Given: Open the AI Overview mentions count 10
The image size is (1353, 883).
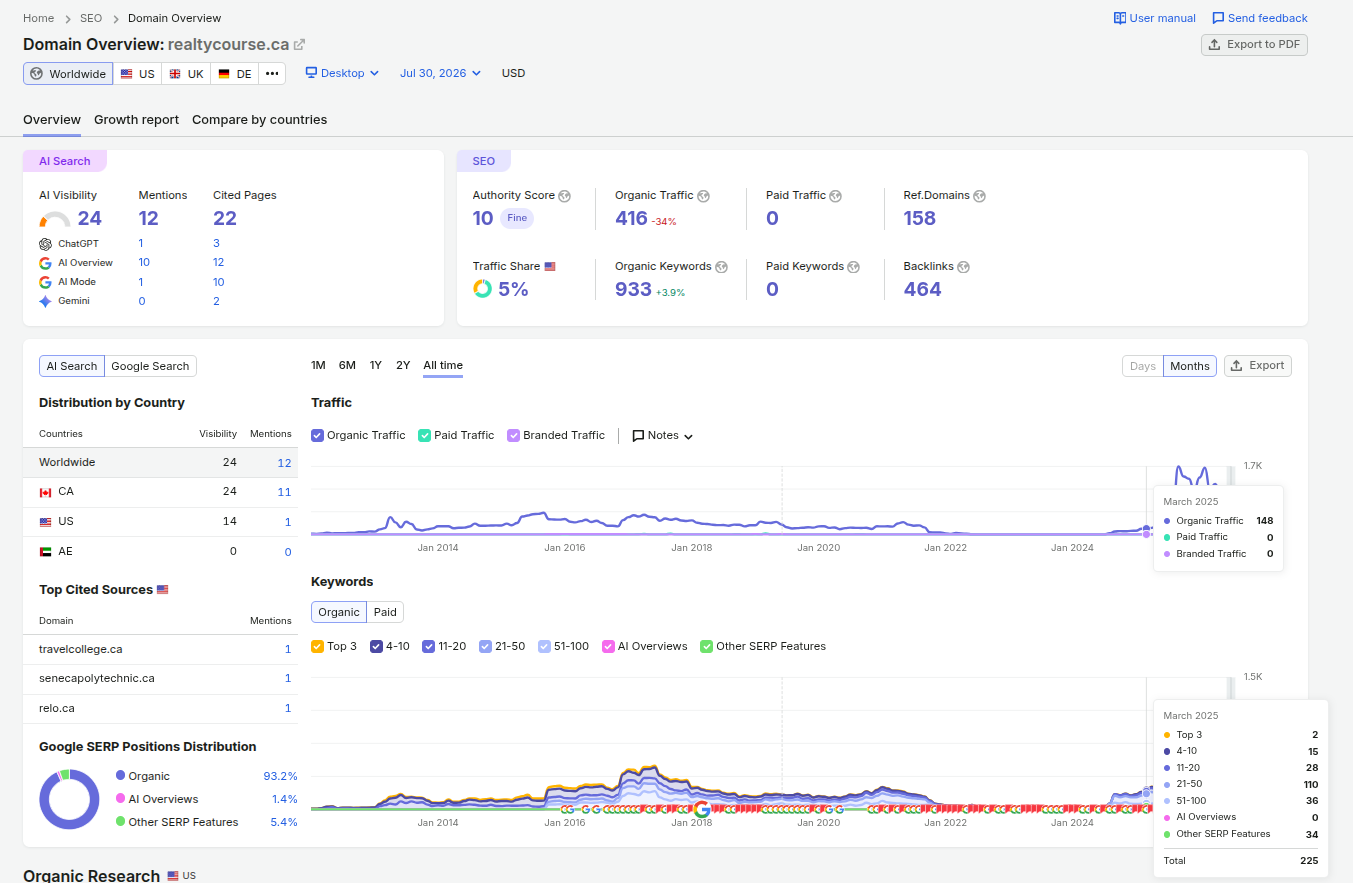Looking at the screenshot, I should 144,262.
